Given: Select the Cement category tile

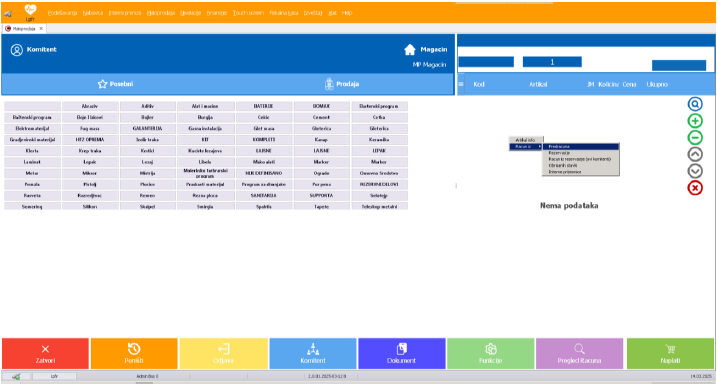Looking at the screenshot, I should (321, 118).
